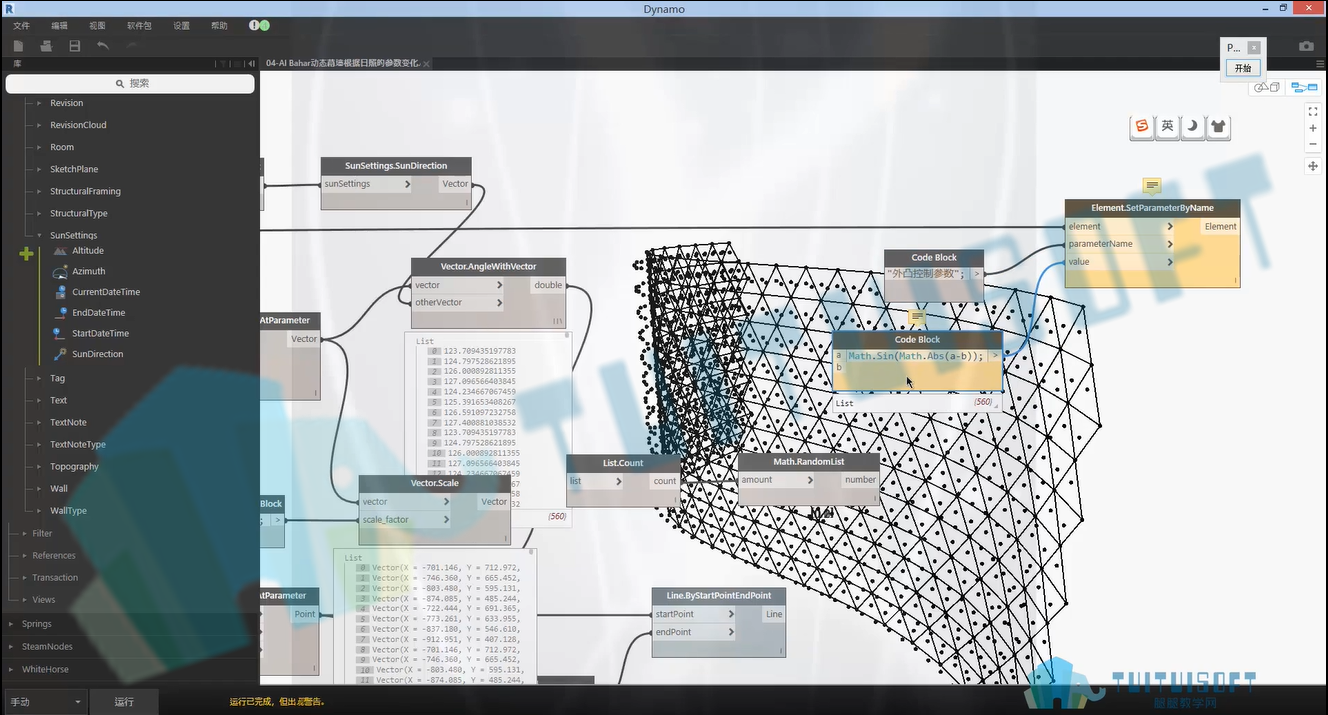1328x715 pixels.
Task: Expand the Topography category
Action: (x=40, y=466)
